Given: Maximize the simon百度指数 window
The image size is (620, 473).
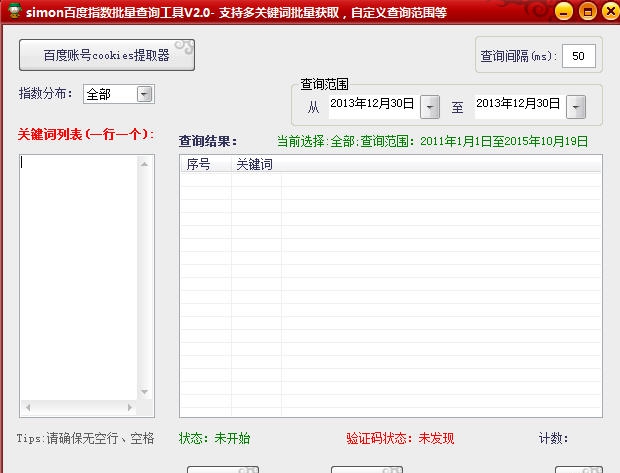Looking at the screenshot, I should (588, 11).
